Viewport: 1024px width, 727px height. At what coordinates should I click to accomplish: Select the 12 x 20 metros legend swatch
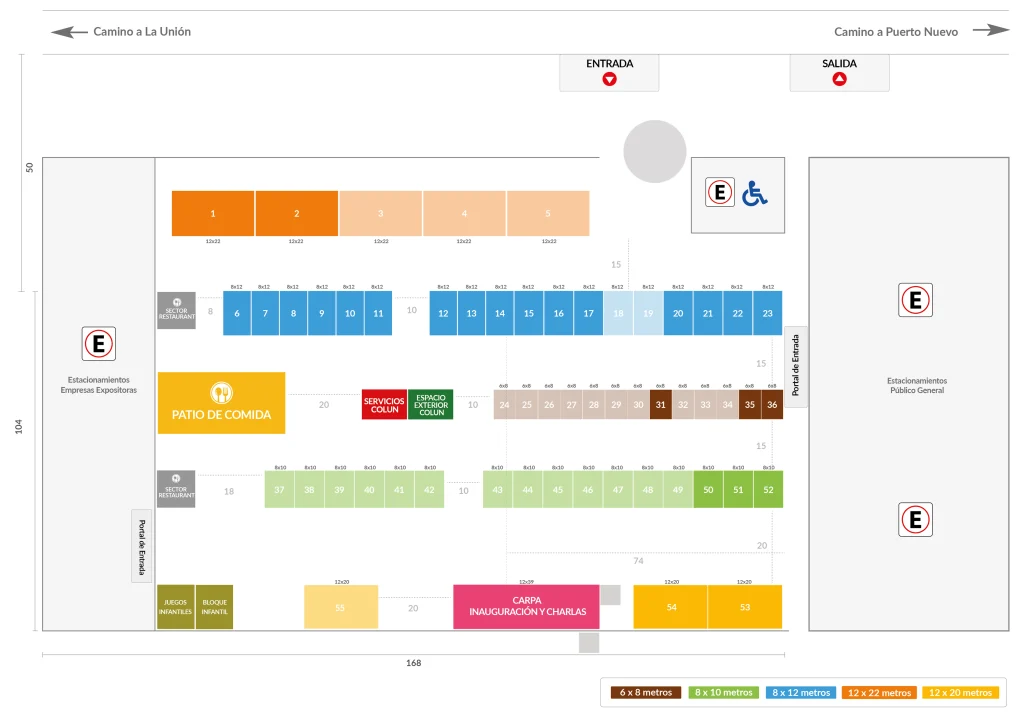tap(960, 692)
